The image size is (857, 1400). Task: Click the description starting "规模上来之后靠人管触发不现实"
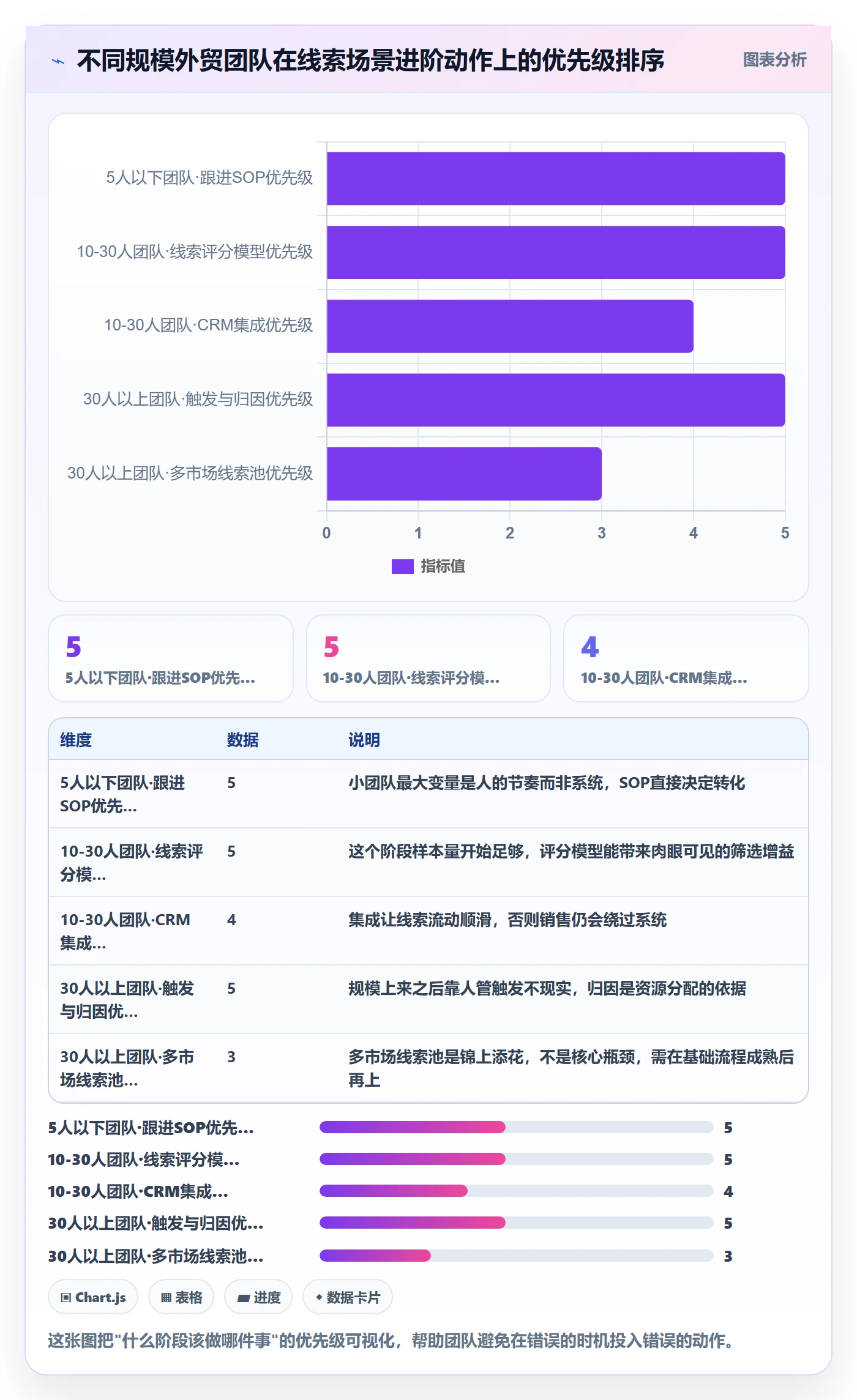pos(547,989)
